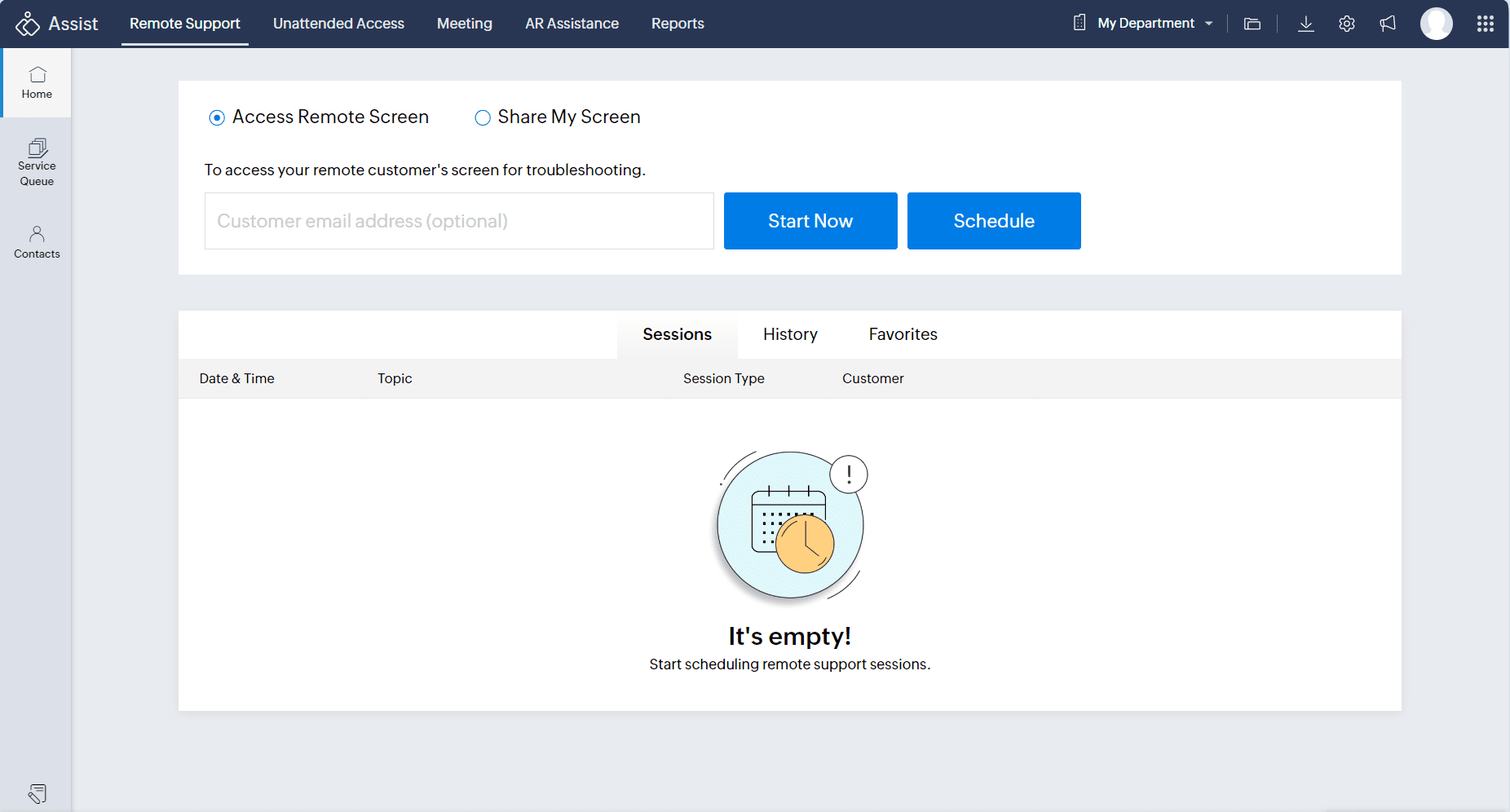The width and height of the screenshot is (1510, 812).
Task: Focus the customer email address field
Action: click(459, 221)
